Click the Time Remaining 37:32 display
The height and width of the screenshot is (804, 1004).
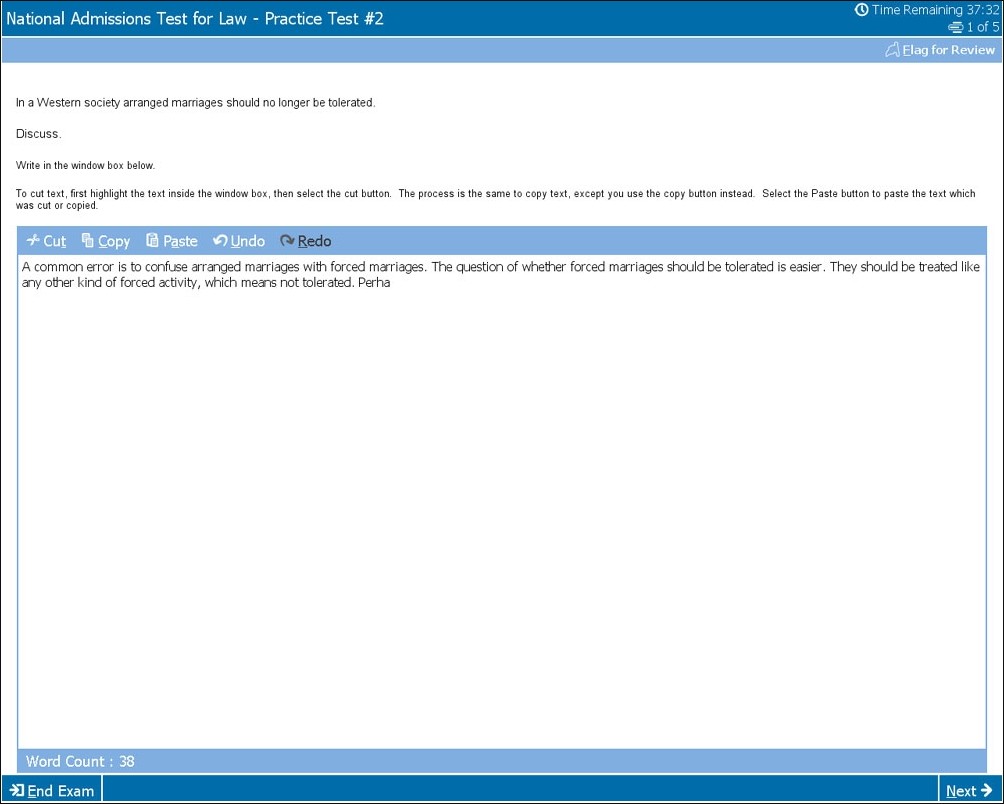pyautogui.click(x=927, y=10)
